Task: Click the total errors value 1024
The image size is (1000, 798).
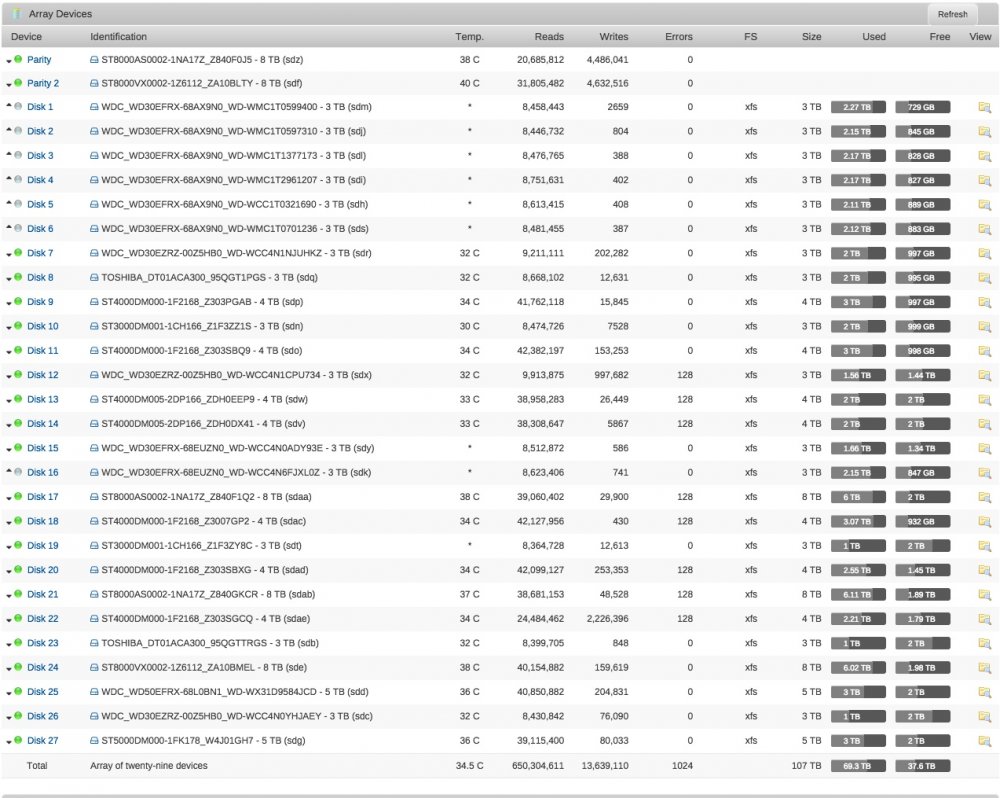Action: click(x=682, y=765)
